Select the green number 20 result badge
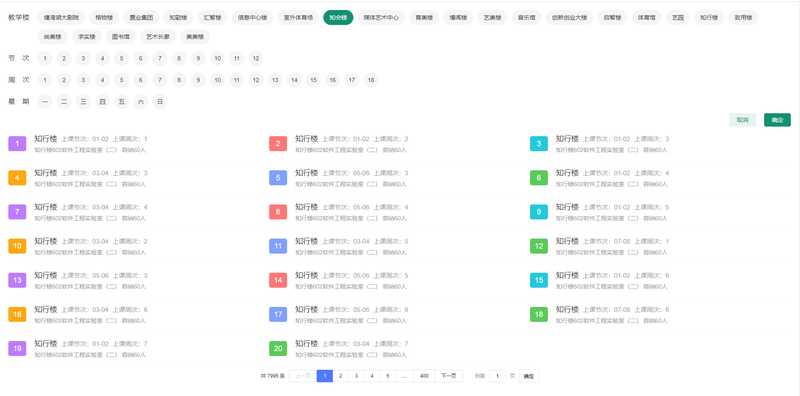Viewport: 800px width, 396px height. pyautogui.click(x=278, y=349)
